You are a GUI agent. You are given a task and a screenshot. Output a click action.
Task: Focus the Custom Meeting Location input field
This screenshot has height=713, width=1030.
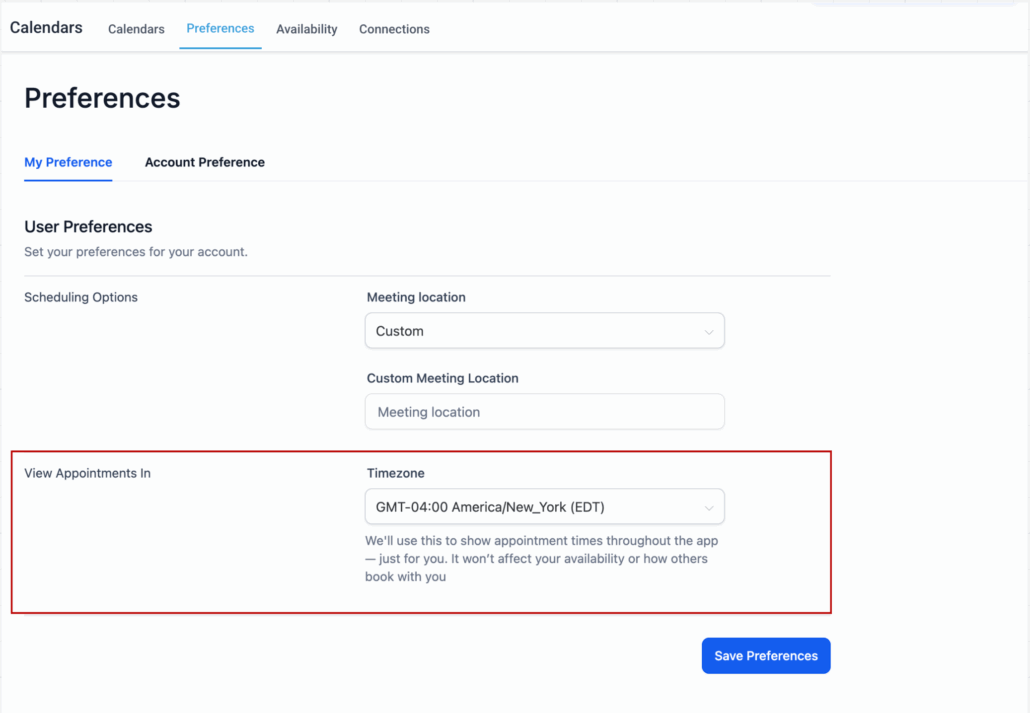click(x=543, y=412)
